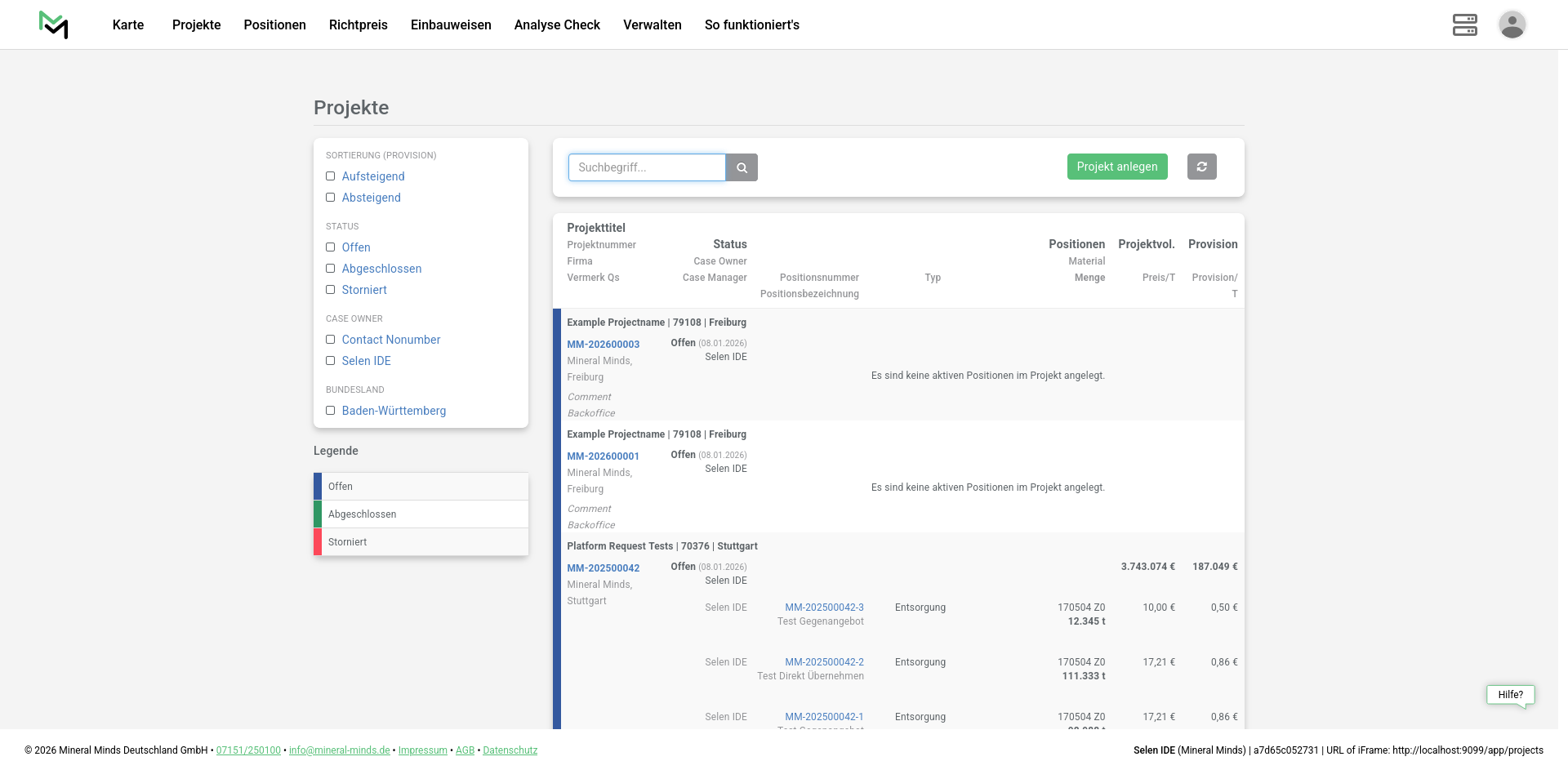Go to Analyse Check in navigation
The width and height of the screenshot is (1568, 770).
click(557, 24)
